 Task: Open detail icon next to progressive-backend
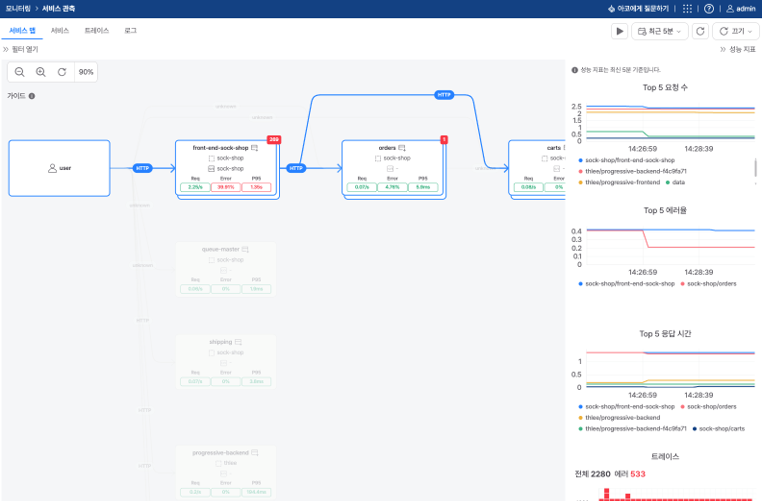point(255,453)
